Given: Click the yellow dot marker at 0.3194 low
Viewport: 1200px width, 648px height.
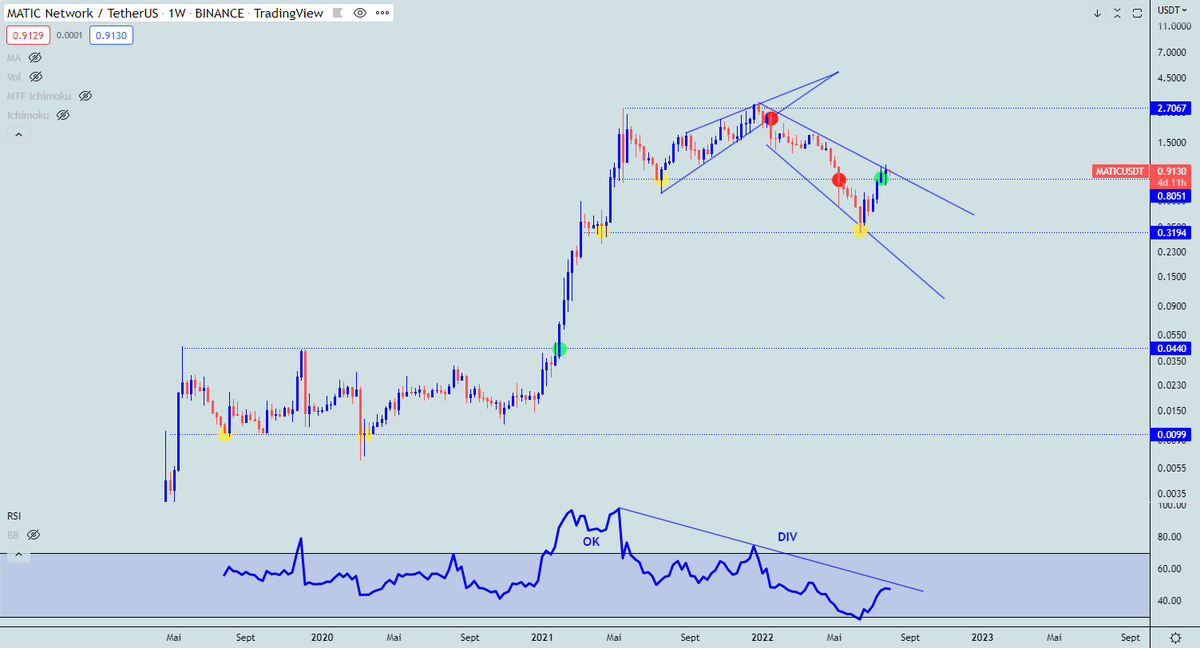Looking at the screenshot, I should (x=860, y=230).
